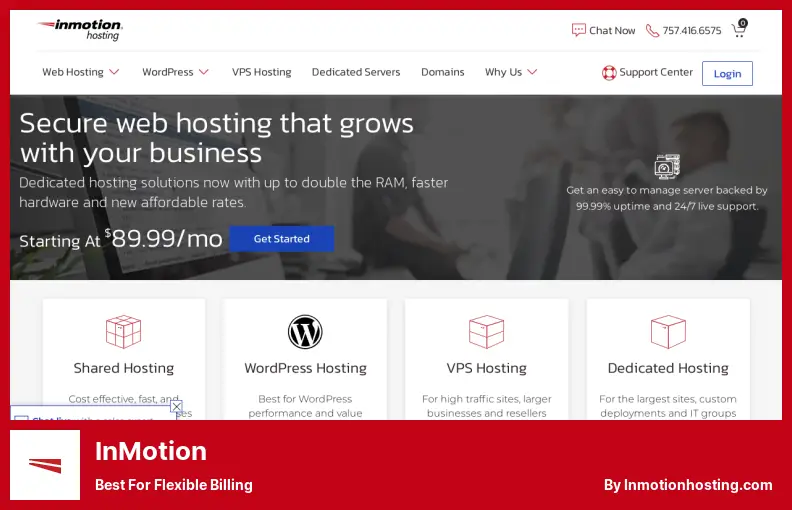The height and width of the screenshot is (510, 792).
Task: Click '99.99% uptime and 24/7 live support' text
Action: tap(667, 207)
